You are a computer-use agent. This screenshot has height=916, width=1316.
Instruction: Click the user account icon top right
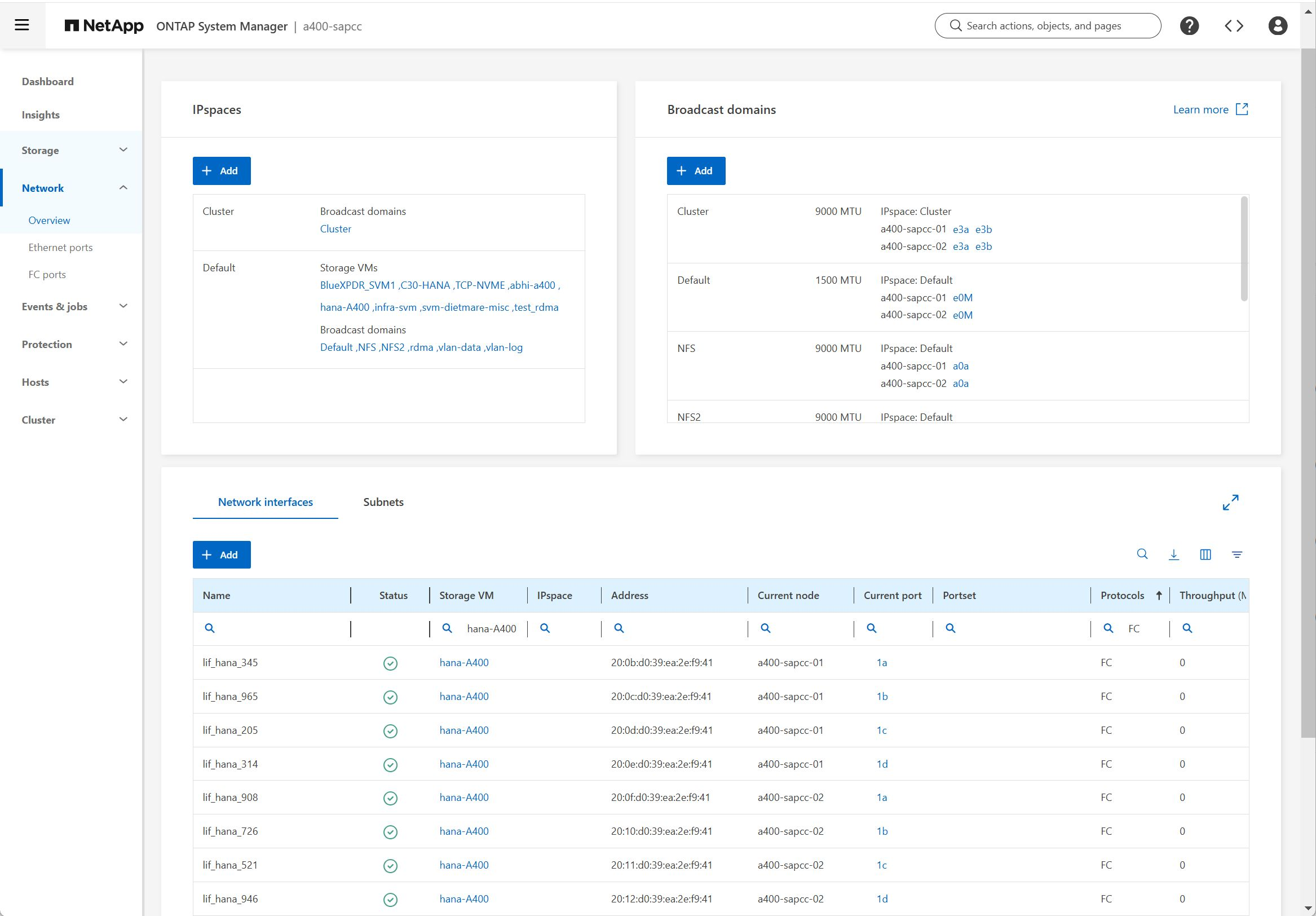coord(1278,25)
